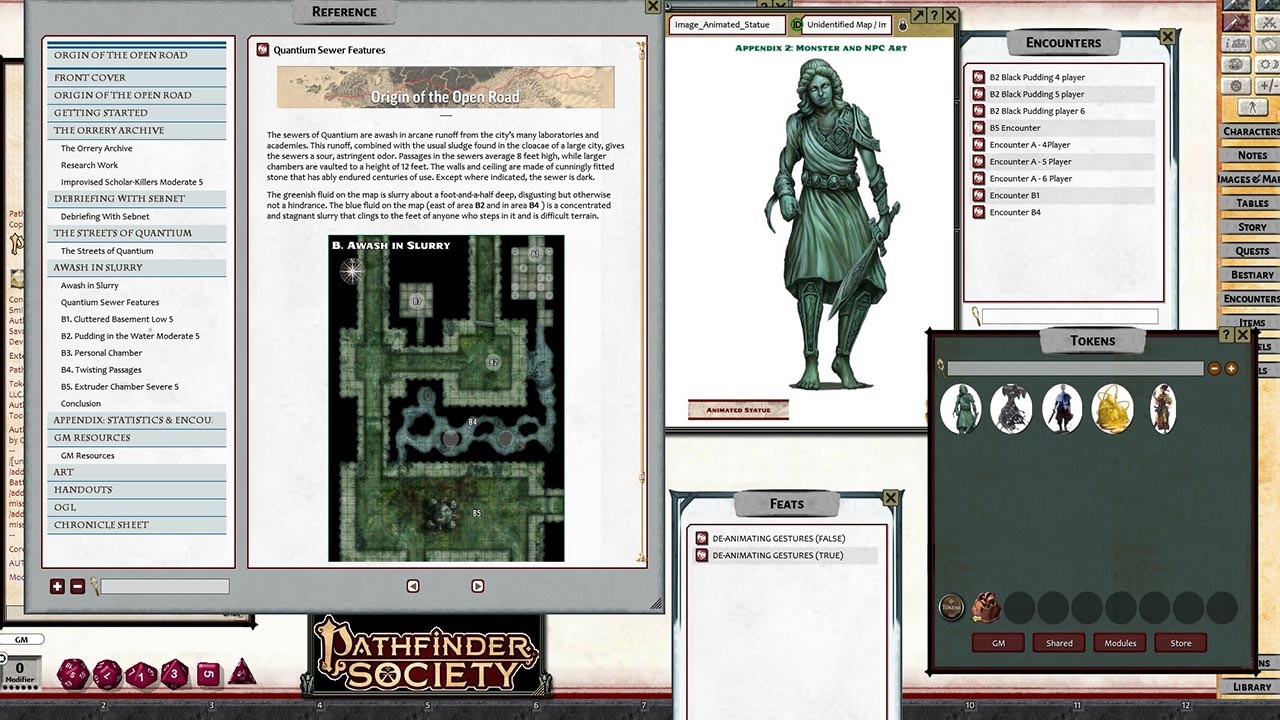Image resolution: width=1280 pixels, height=720 pixels.
Task: Click the pop-out arrow on the map window
Action: coord(917,14)
